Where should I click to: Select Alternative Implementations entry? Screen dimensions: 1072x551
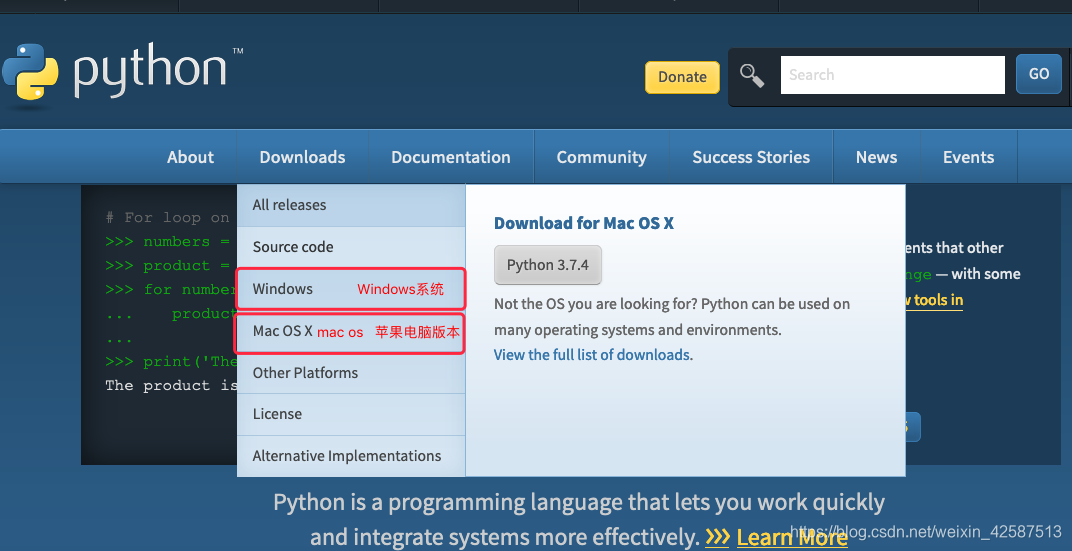coord(351,456)
